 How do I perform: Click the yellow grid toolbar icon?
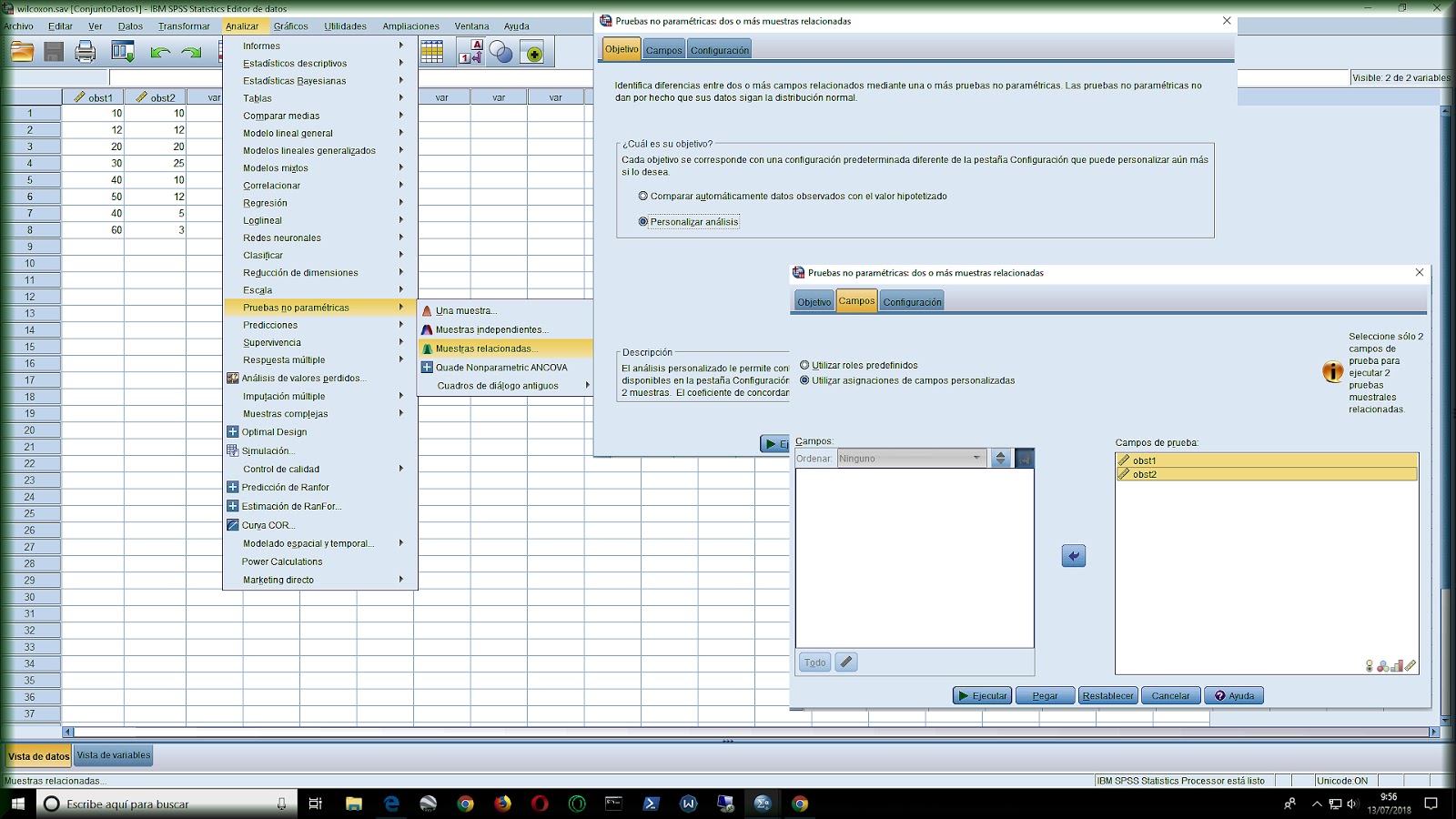432,52
